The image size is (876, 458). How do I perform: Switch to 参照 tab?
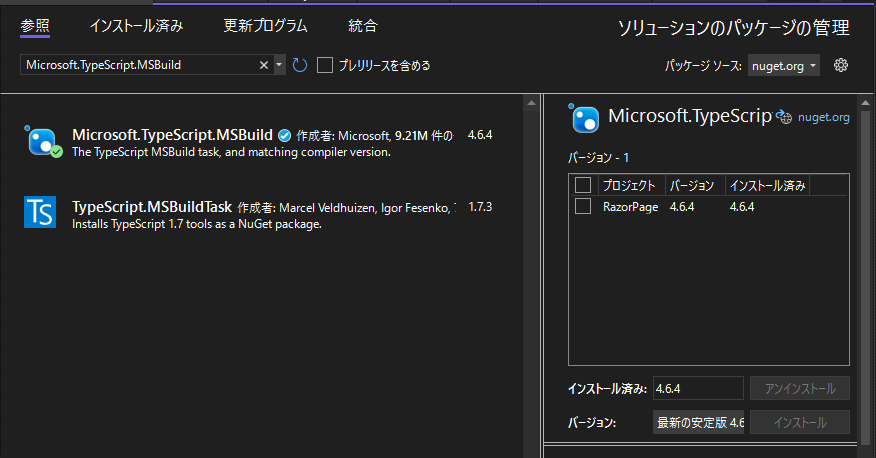[35, 26]
